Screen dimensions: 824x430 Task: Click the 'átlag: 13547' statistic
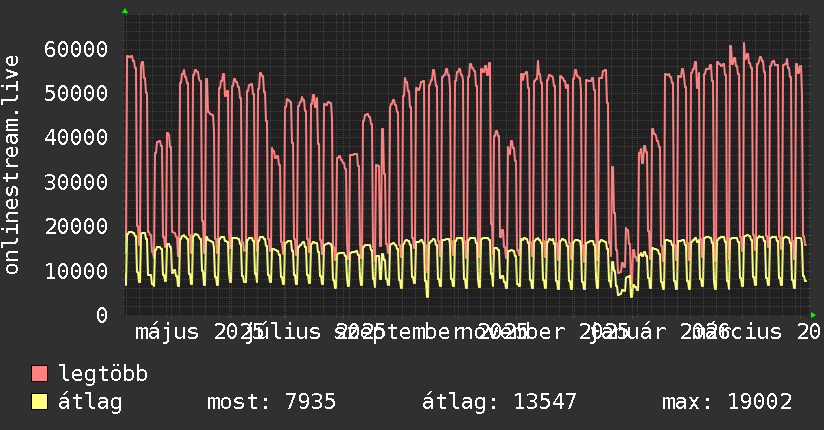tap(499, 402)
